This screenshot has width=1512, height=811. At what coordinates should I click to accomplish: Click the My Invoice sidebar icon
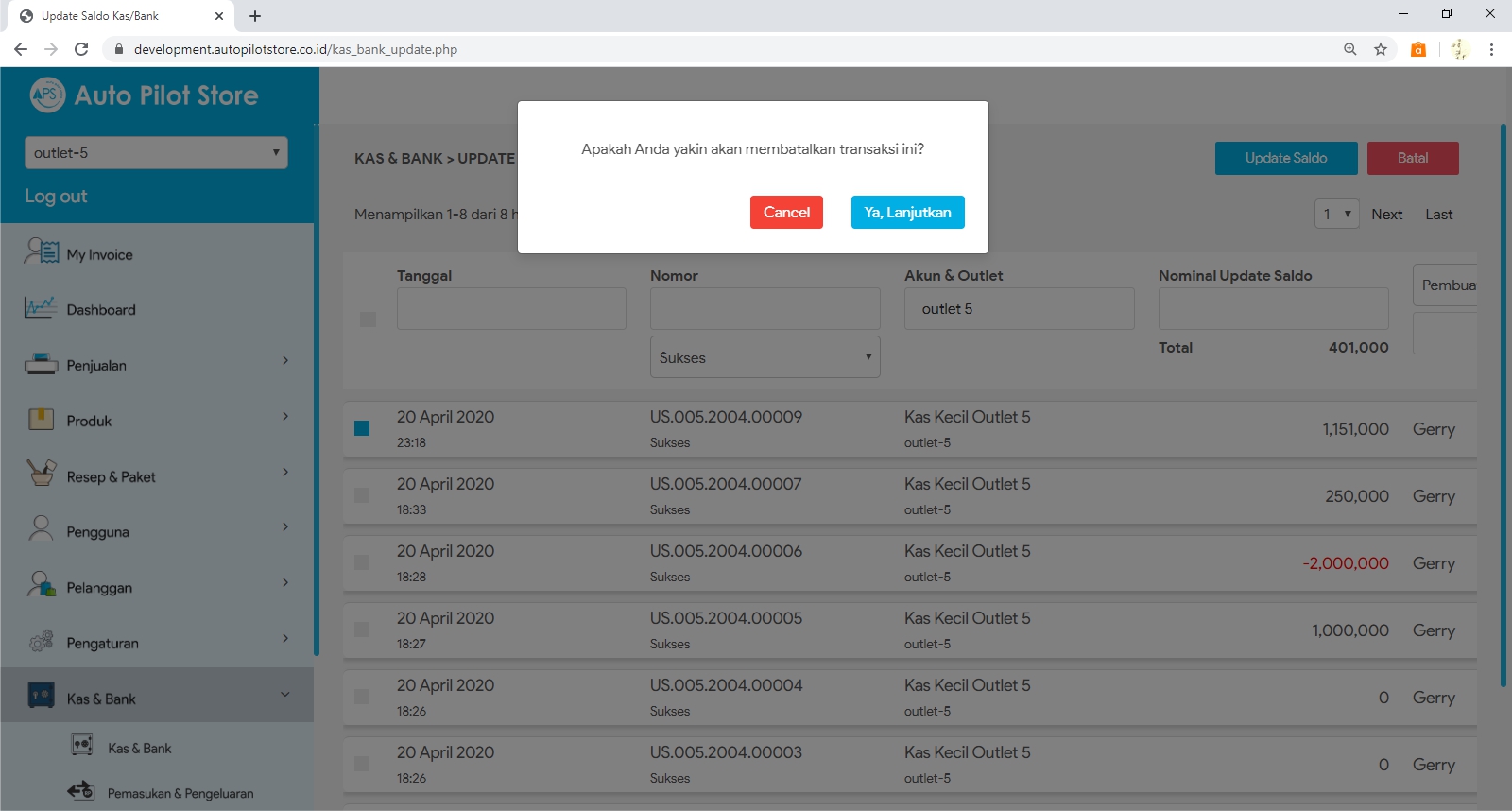[42, 252]
